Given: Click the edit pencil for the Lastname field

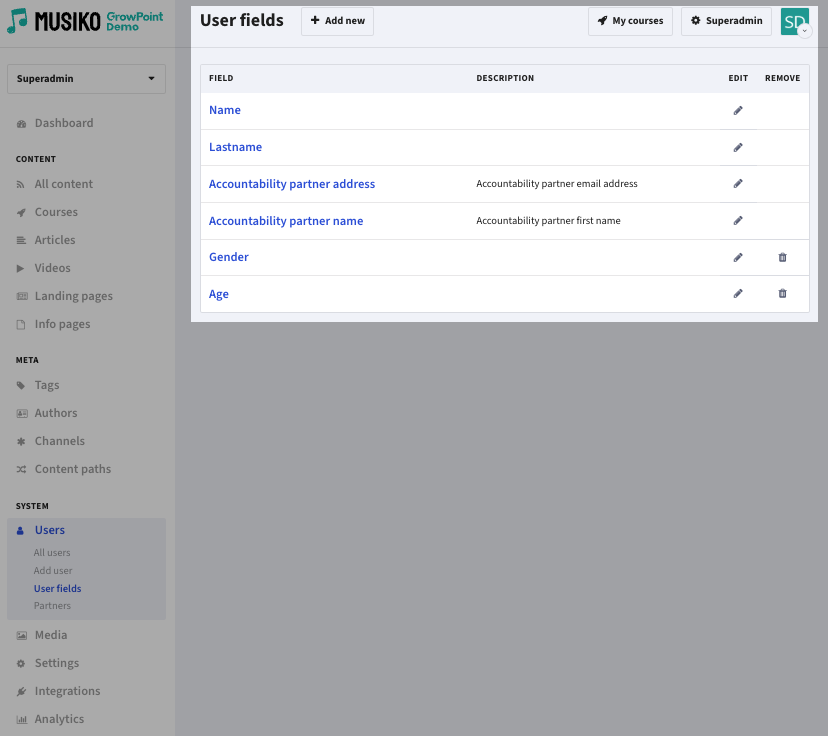Looking at the screenshot, I should tap(738, 147).
